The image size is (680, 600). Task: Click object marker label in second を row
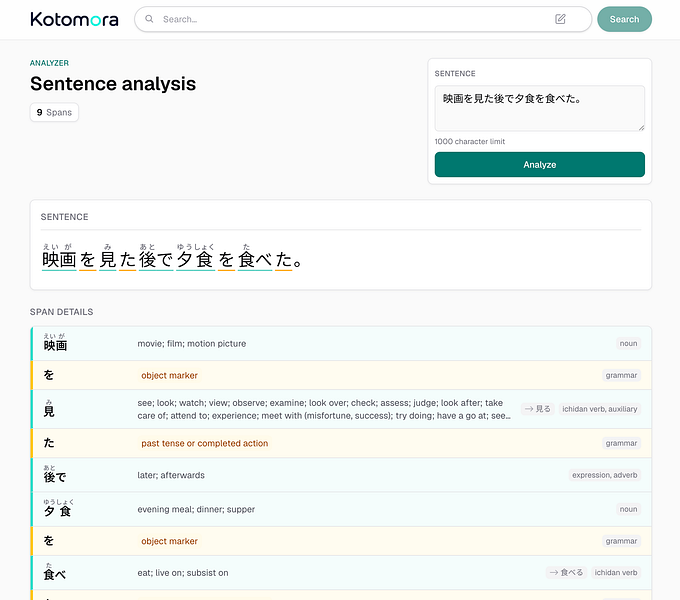(x=170, y=541)
